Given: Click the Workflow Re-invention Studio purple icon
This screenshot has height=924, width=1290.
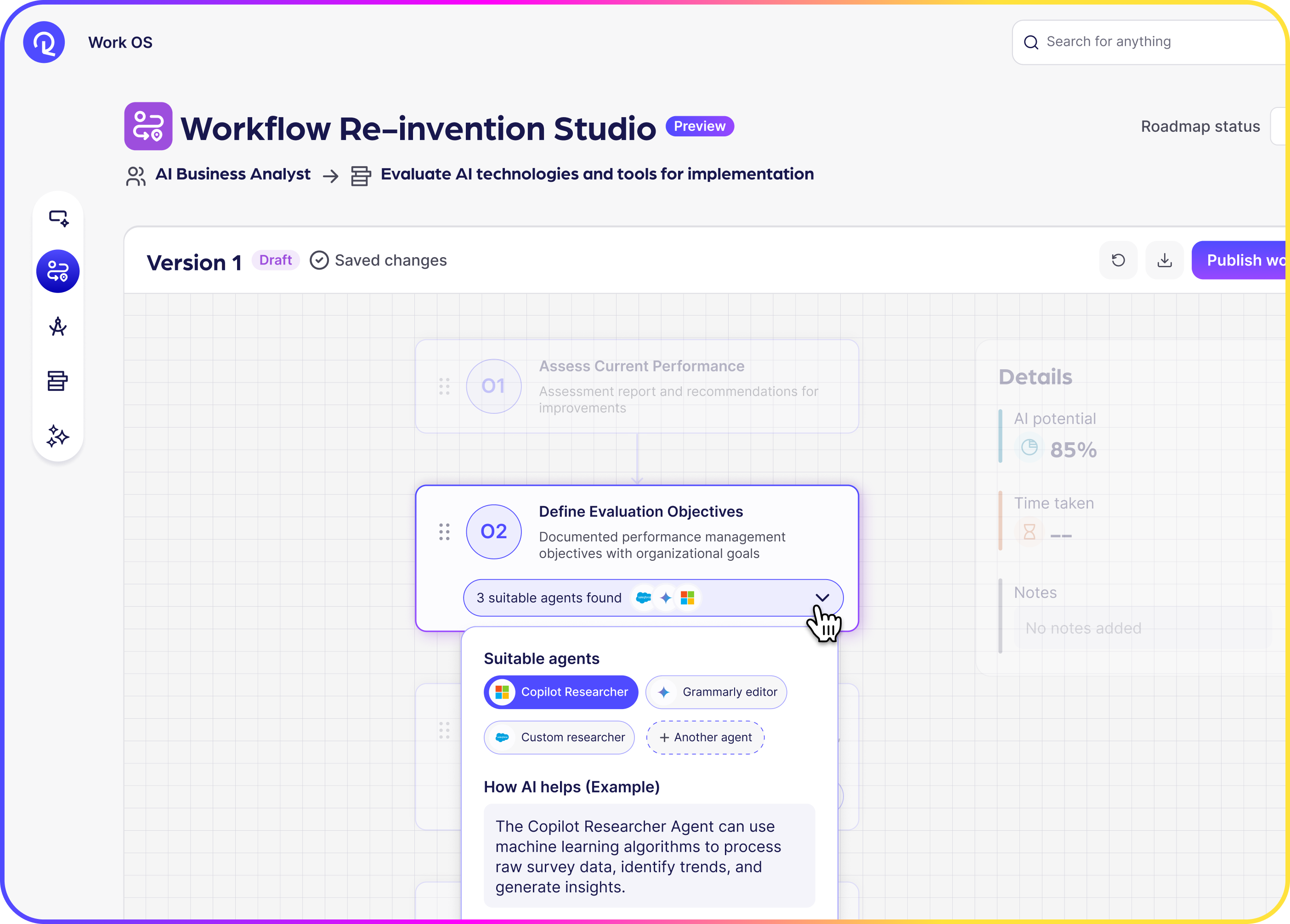Looking at the screenshot, I should [x=148, y=126].
